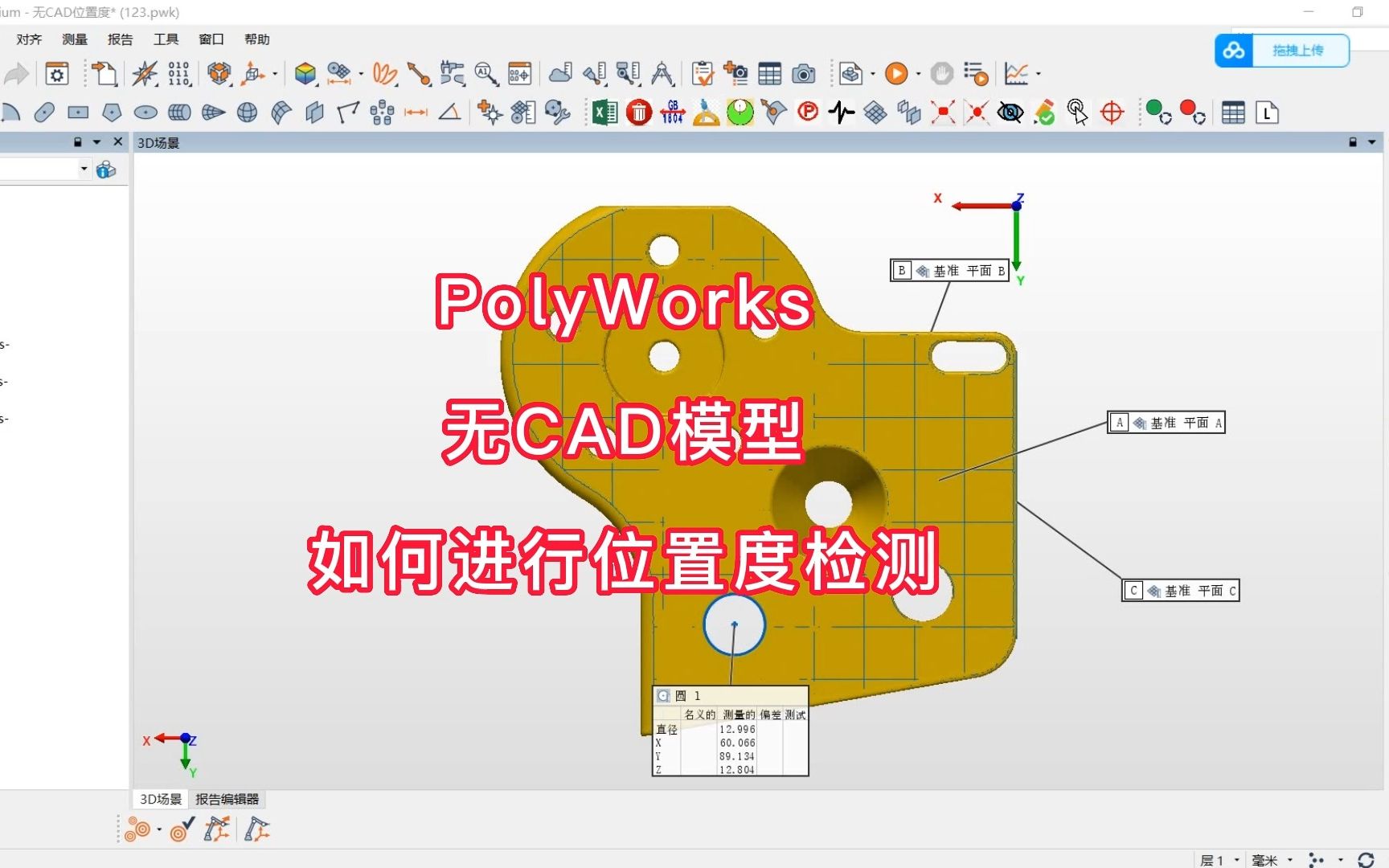The image size is (1389, 868).
Task: Switch to the 报告编辑器 tab
Action: coord(227,799)
